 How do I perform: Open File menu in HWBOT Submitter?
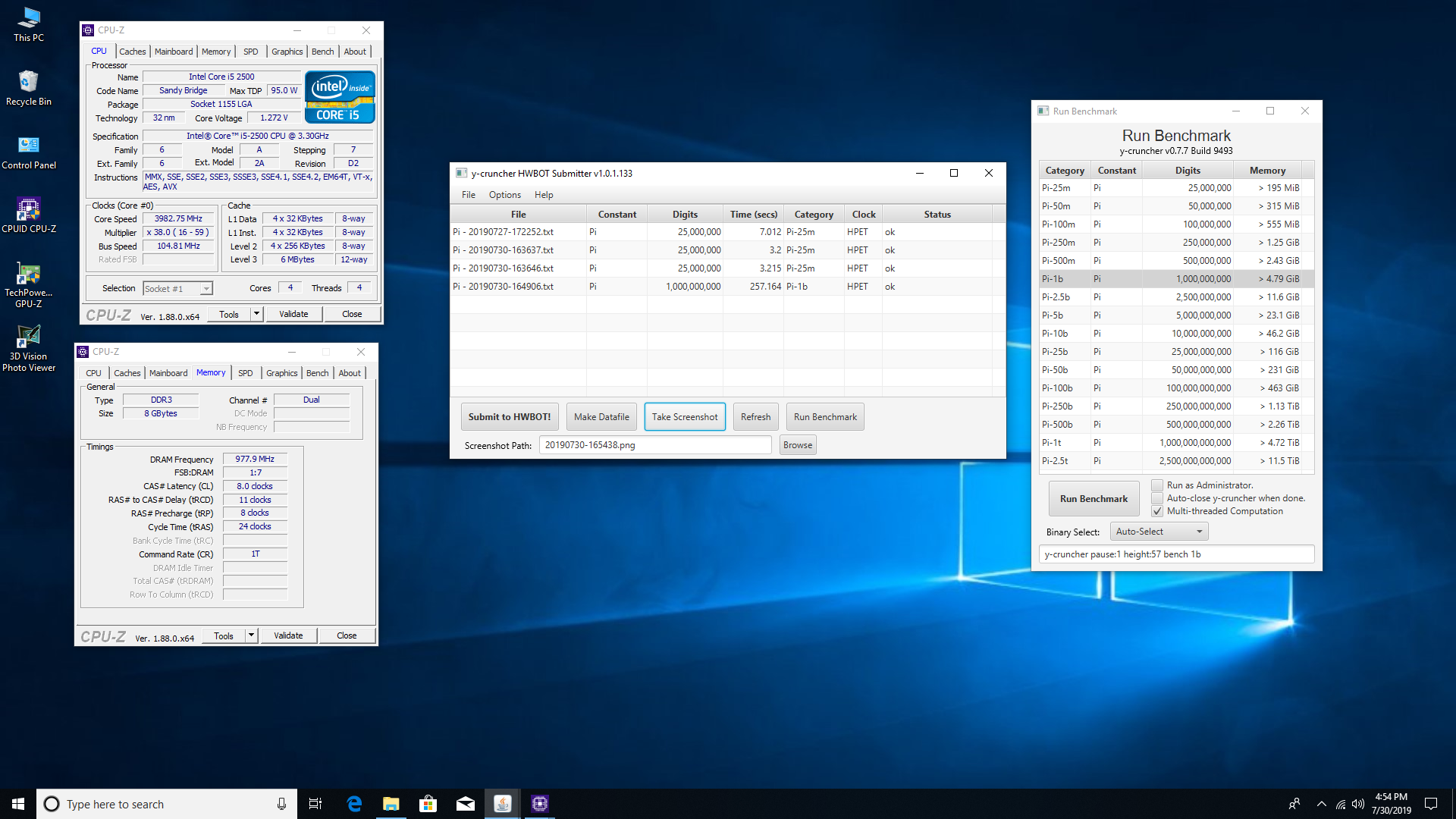pos(469,195)
